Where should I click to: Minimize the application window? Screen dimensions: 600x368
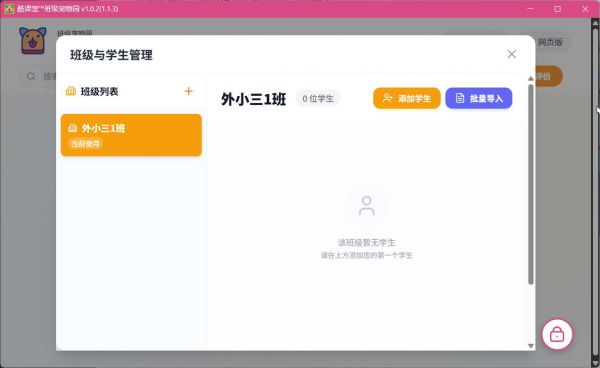click(530, 9)
